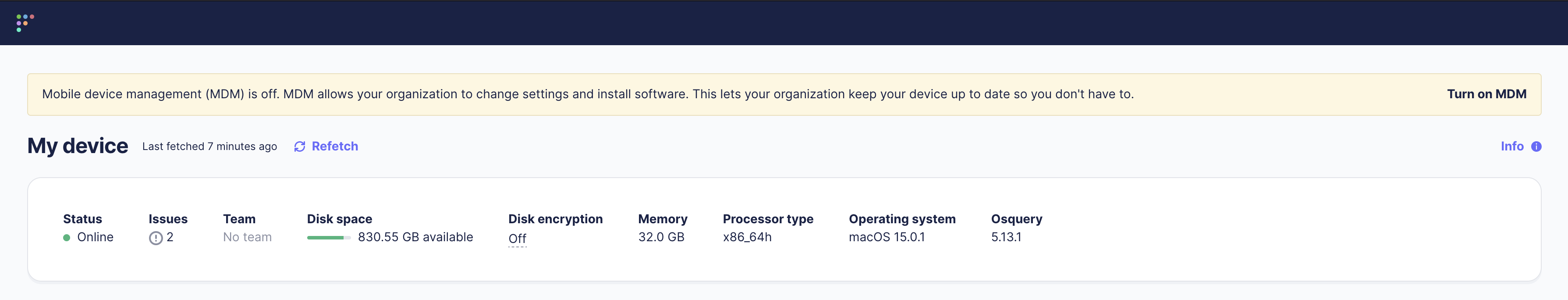Click the green Online status dot

pyautogui.click(x=67, y=237)
